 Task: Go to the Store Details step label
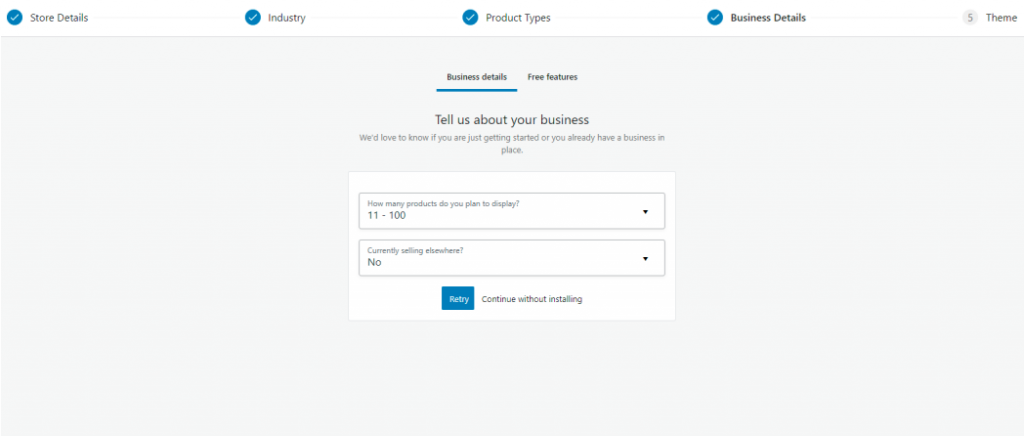tap(59, 18)
